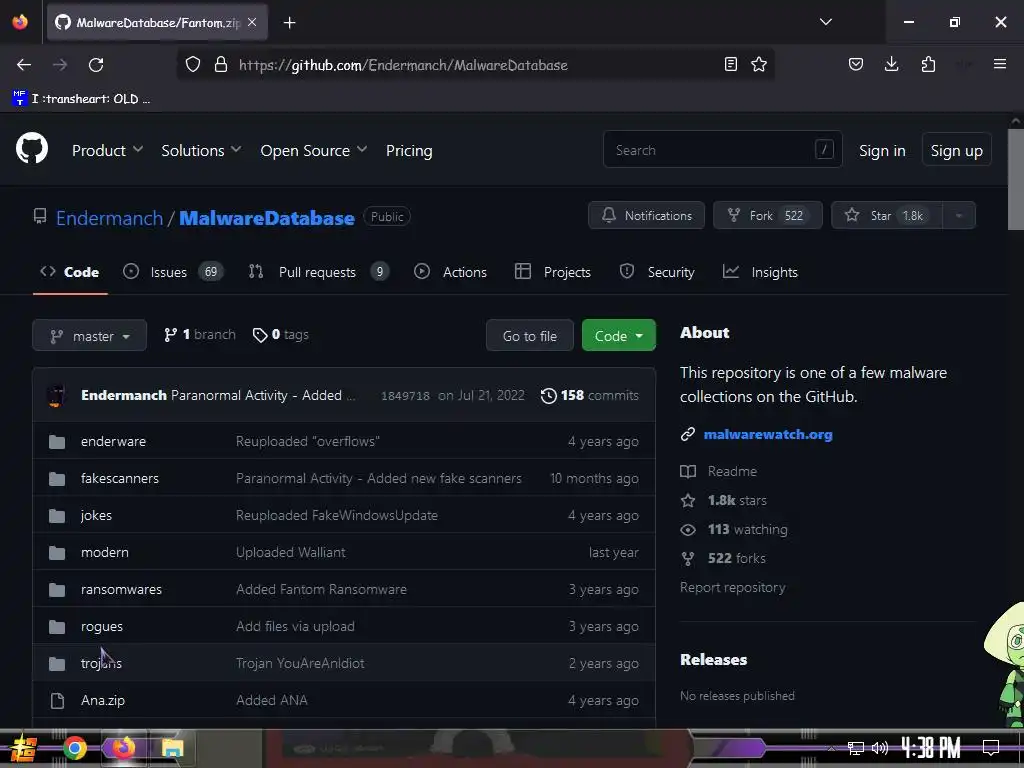The height and width of the screenshot is (768, 1024).
Task: Expand the star lists dropdown arrow
Action: tap(959, 215)
